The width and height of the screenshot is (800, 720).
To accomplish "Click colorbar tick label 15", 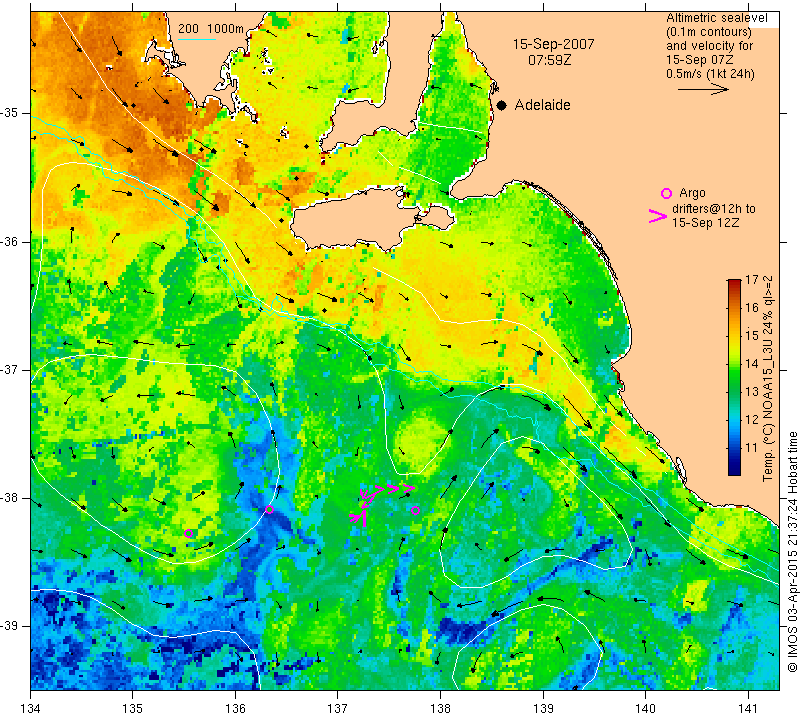I will coord(752,336).
